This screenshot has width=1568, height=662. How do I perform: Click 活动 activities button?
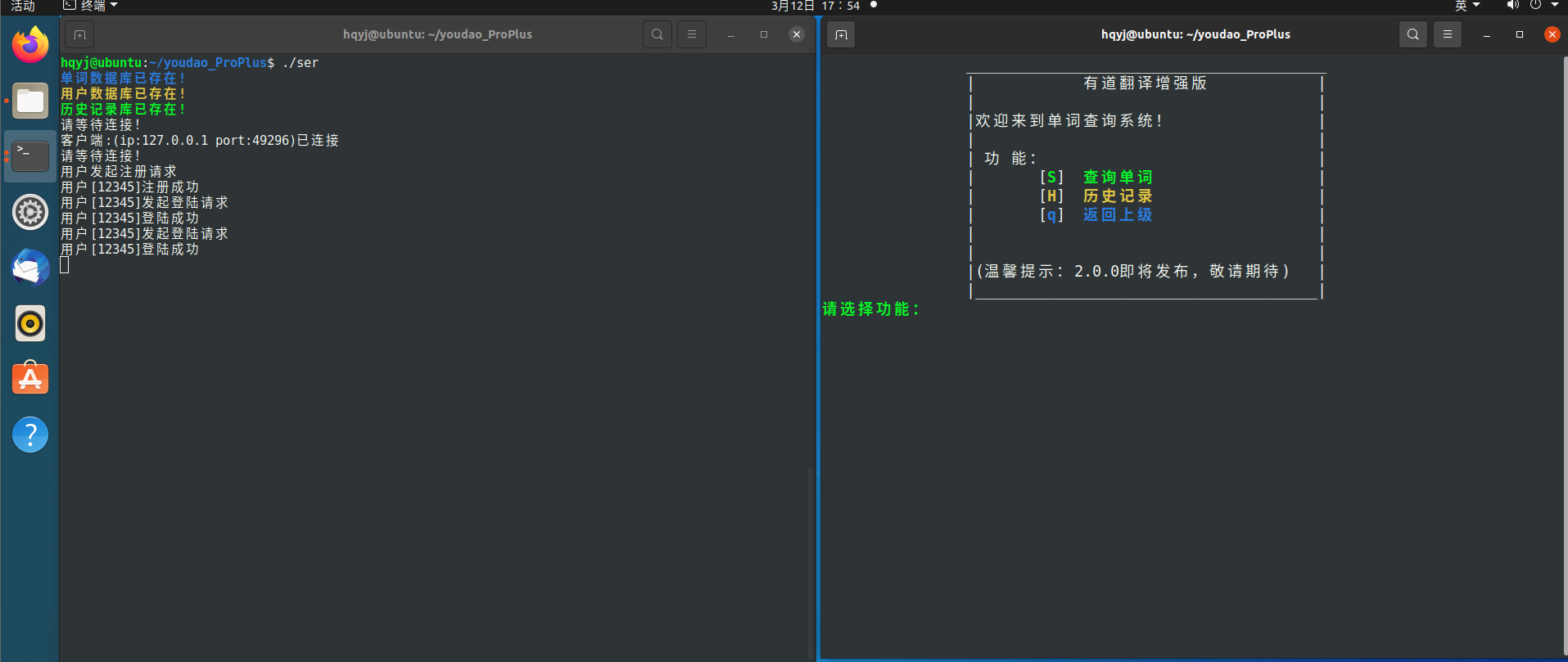(x=23, y=6)
